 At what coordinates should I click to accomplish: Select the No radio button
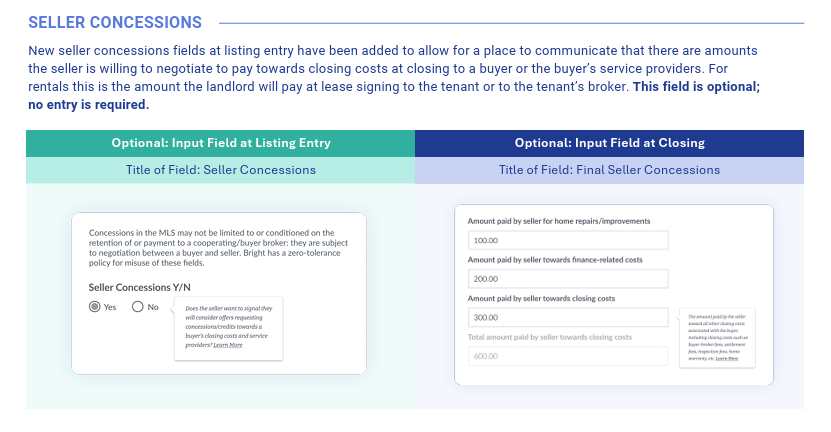138,307
